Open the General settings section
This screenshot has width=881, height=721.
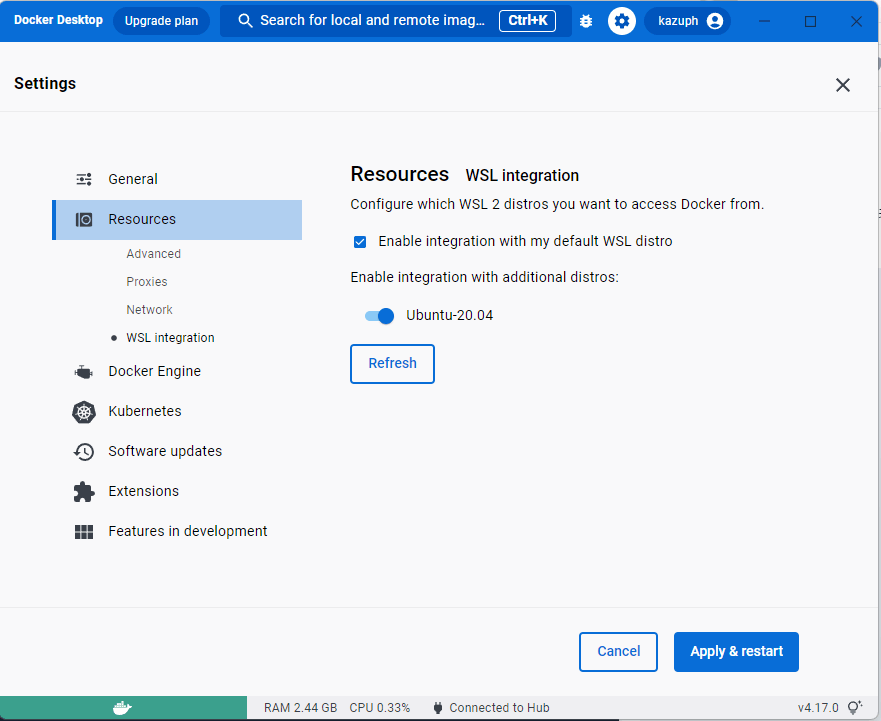click(x=177, y=179)
